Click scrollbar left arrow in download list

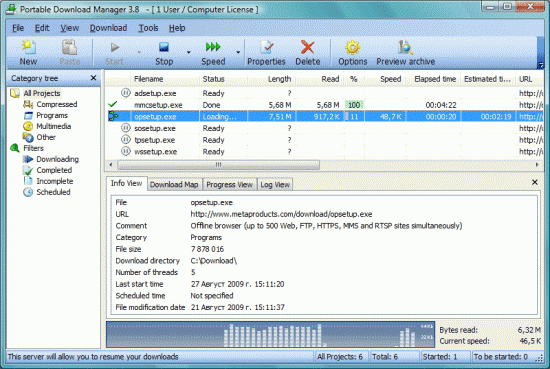coord(111,165)
